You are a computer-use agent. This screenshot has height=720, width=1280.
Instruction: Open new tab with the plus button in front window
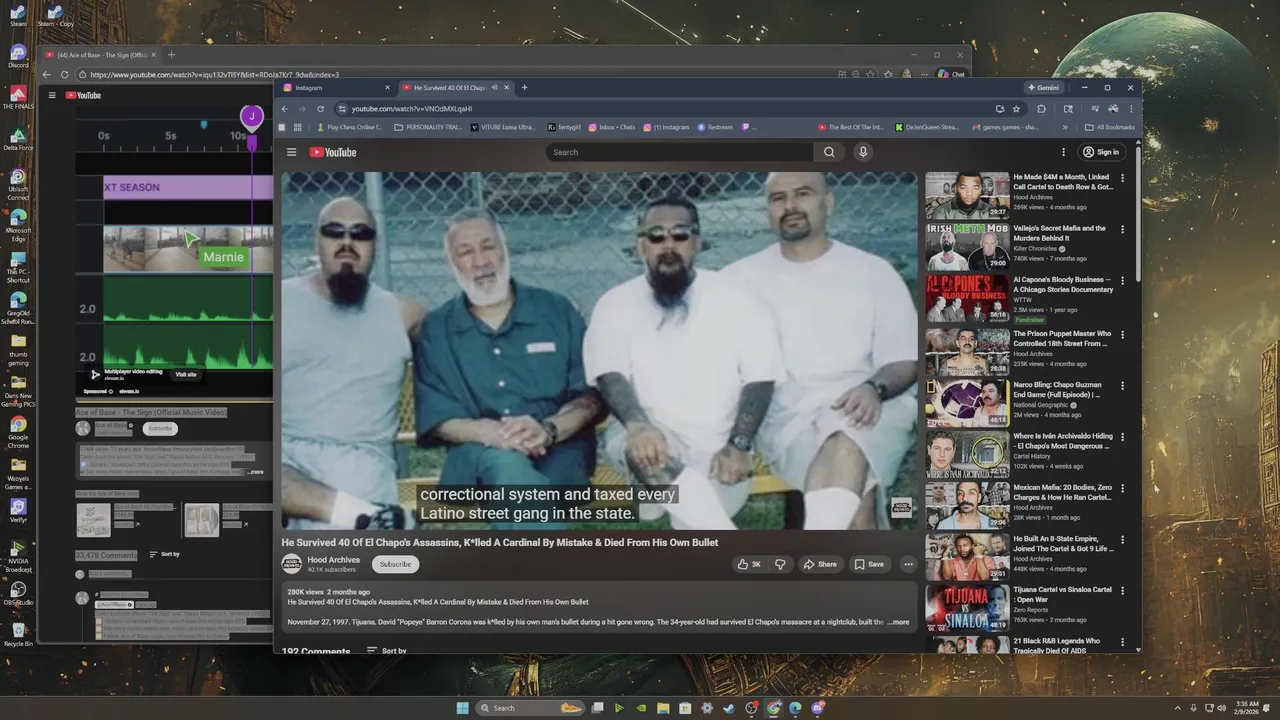524,88
